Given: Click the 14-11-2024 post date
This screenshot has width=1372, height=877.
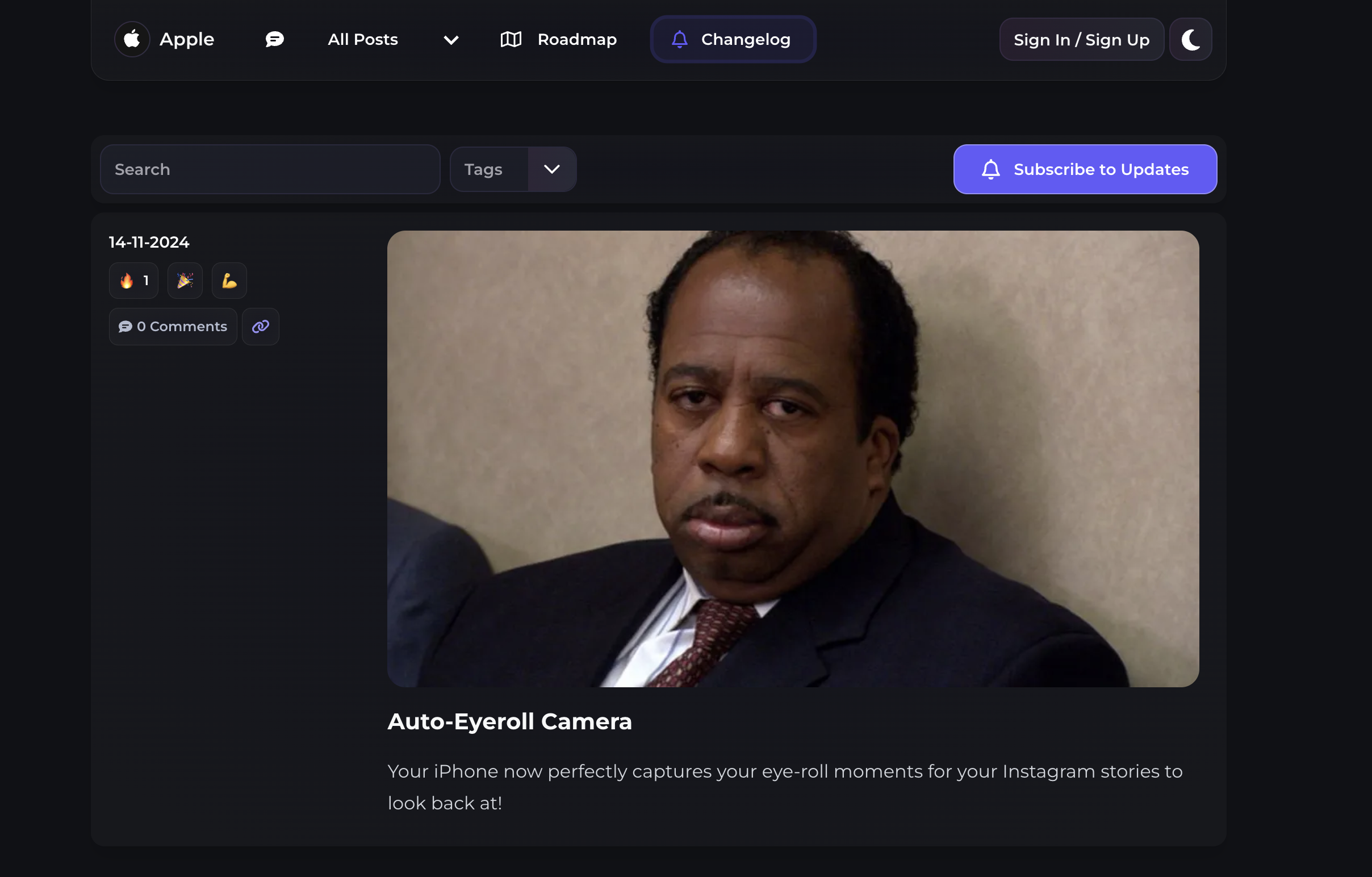Looking at the screenshot, I should point(149,242).
